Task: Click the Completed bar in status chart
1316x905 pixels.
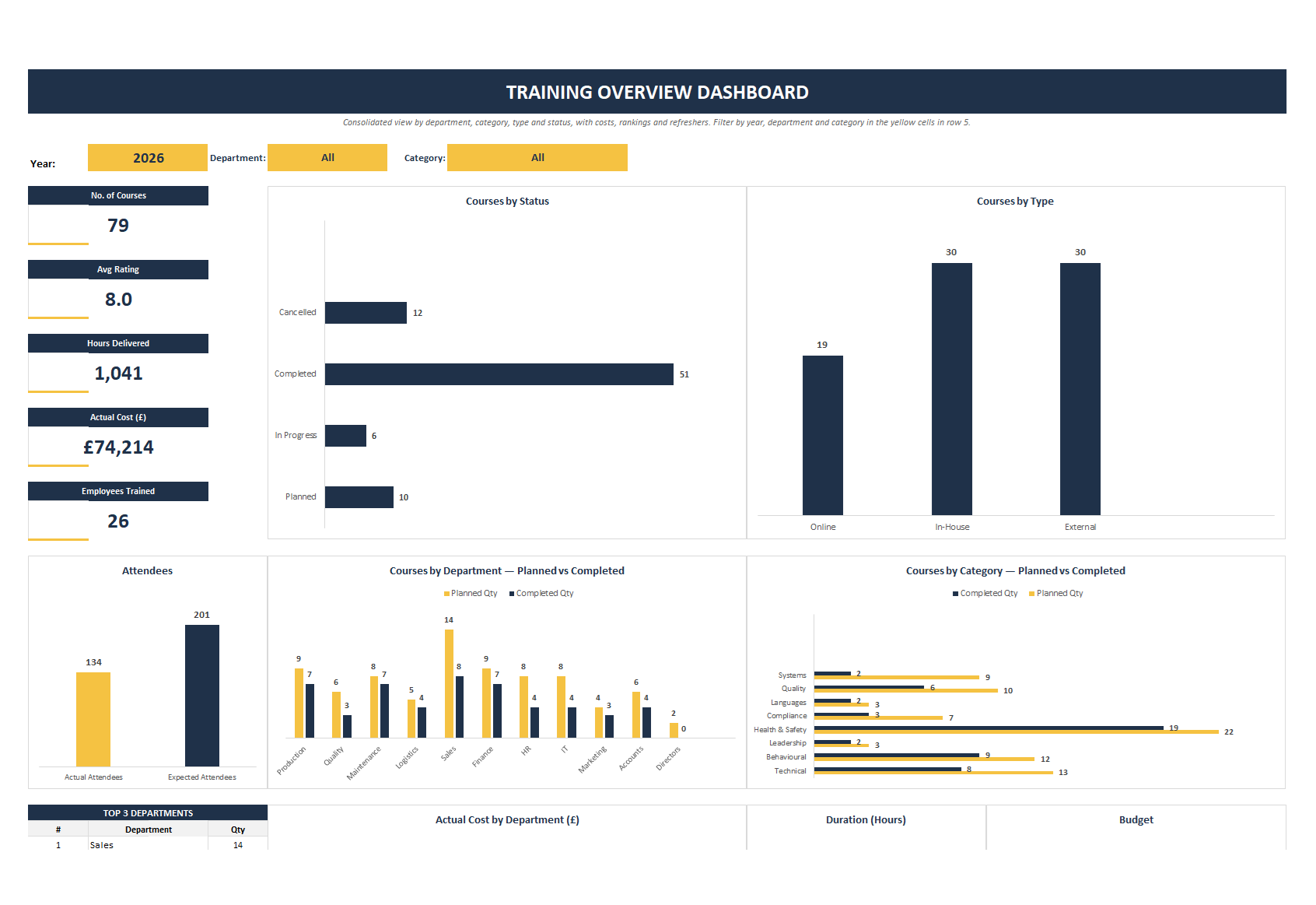Action: (499, 374)
